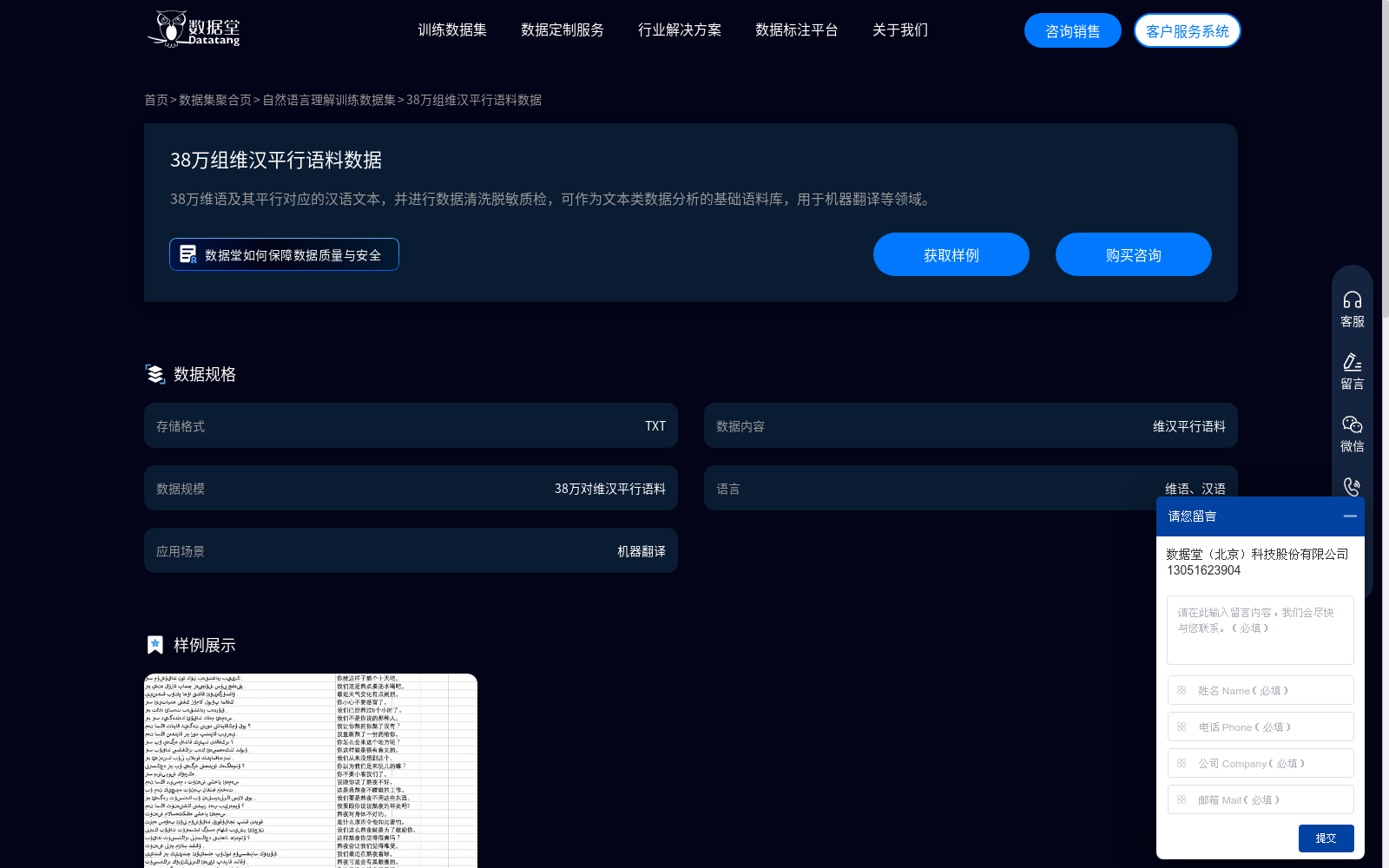
Task: Submit message with 提交 button
Action: [x=1326, y=838]
